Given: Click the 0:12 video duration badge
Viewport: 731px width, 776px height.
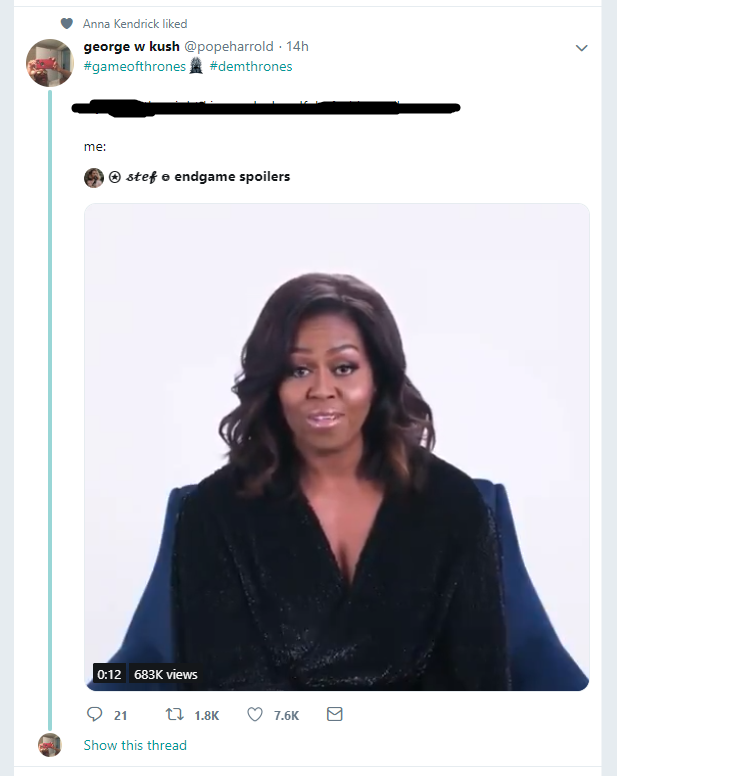Looking at the screenshot, I should tap(109, 675).
